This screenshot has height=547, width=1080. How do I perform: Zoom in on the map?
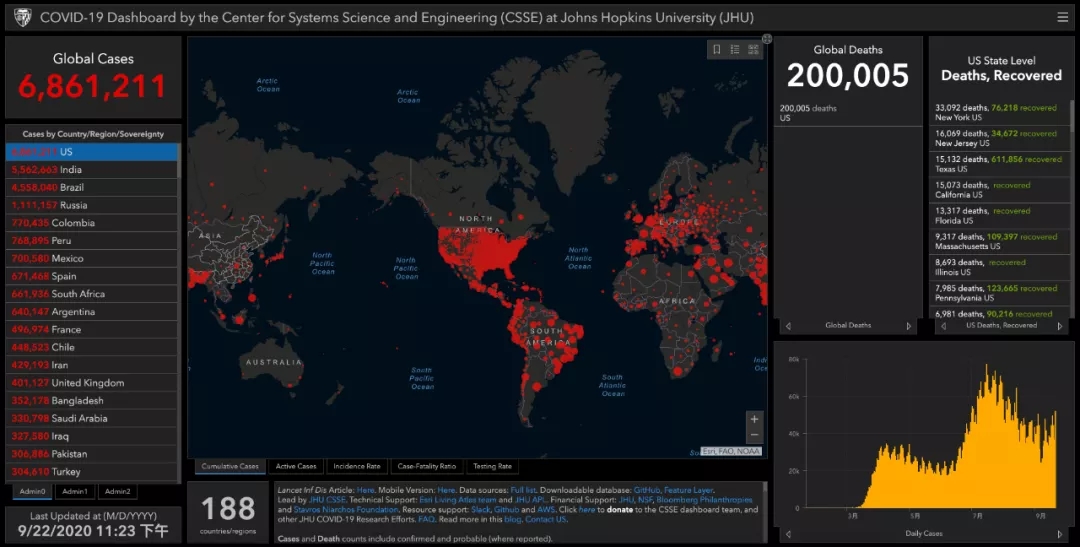pos(754,419)
